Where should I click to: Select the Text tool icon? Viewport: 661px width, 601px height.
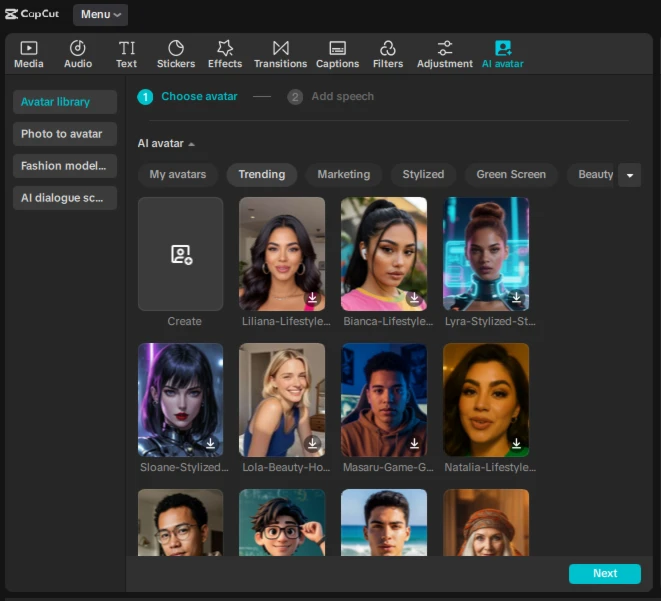coord(126,54)
